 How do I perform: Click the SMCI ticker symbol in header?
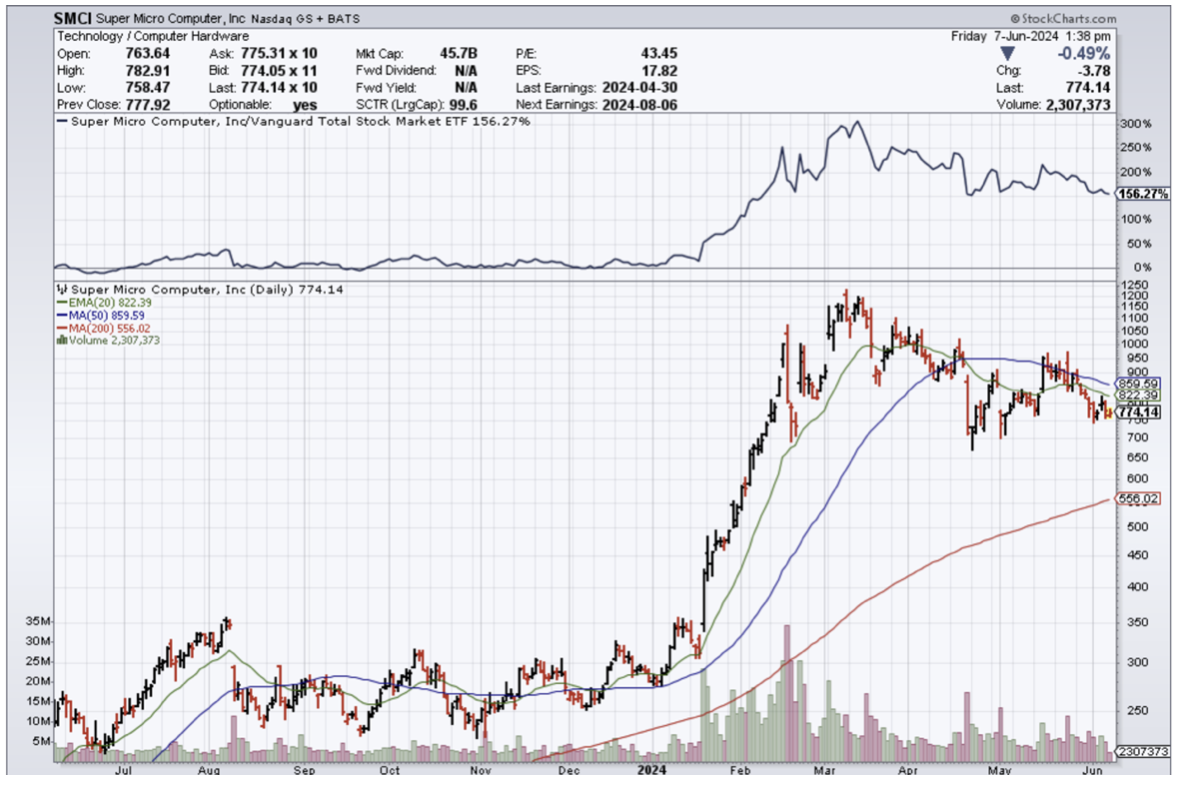pyautogui.click(x=75, y=18)
